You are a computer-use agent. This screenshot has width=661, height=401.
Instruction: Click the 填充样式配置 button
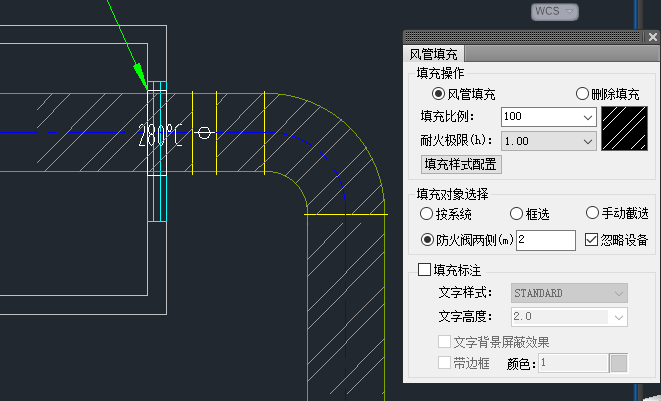[460, 164]
